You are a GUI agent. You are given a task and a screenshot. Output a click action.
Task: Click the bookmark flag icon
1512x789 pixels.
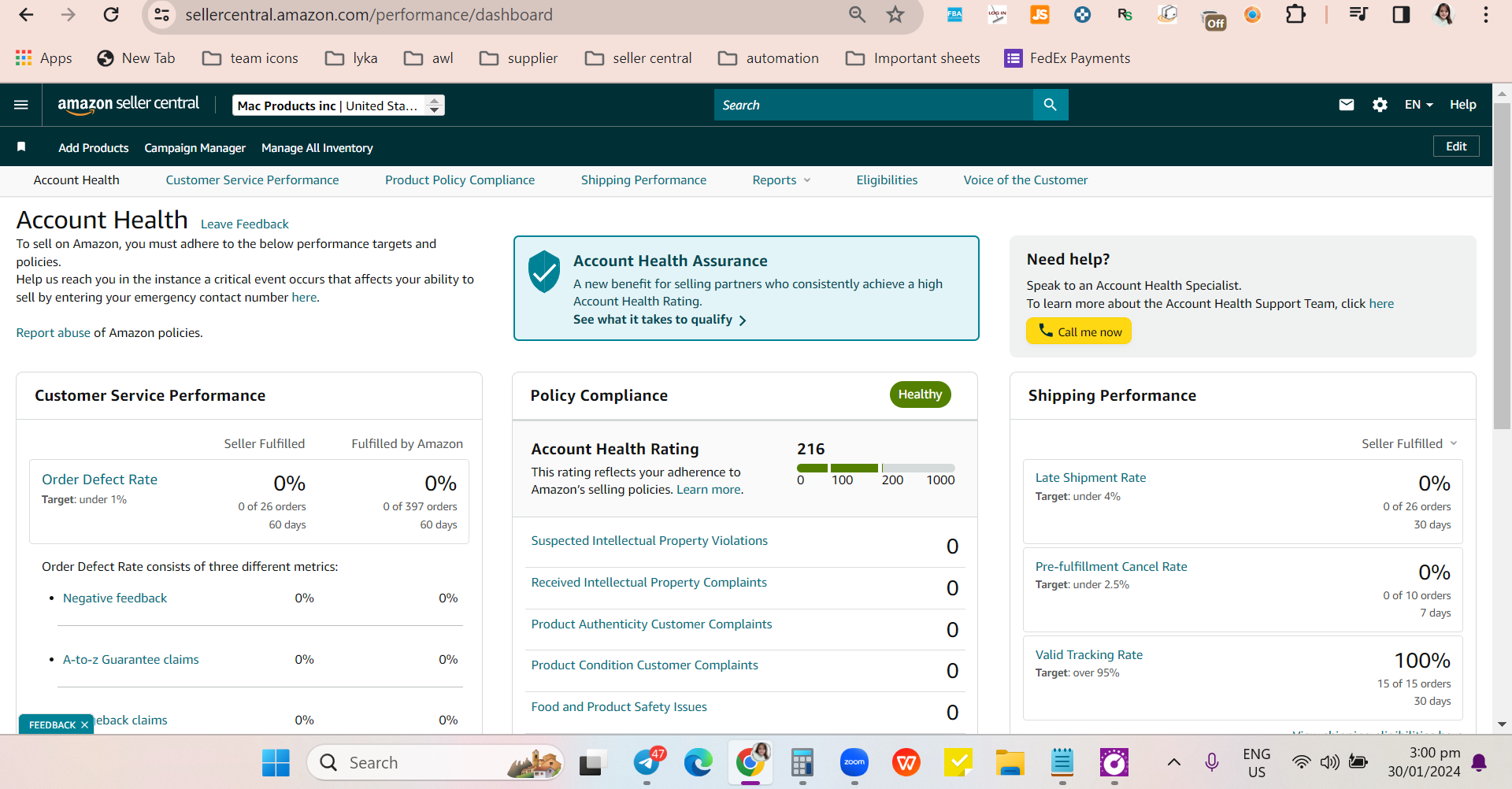coord(21,147)
